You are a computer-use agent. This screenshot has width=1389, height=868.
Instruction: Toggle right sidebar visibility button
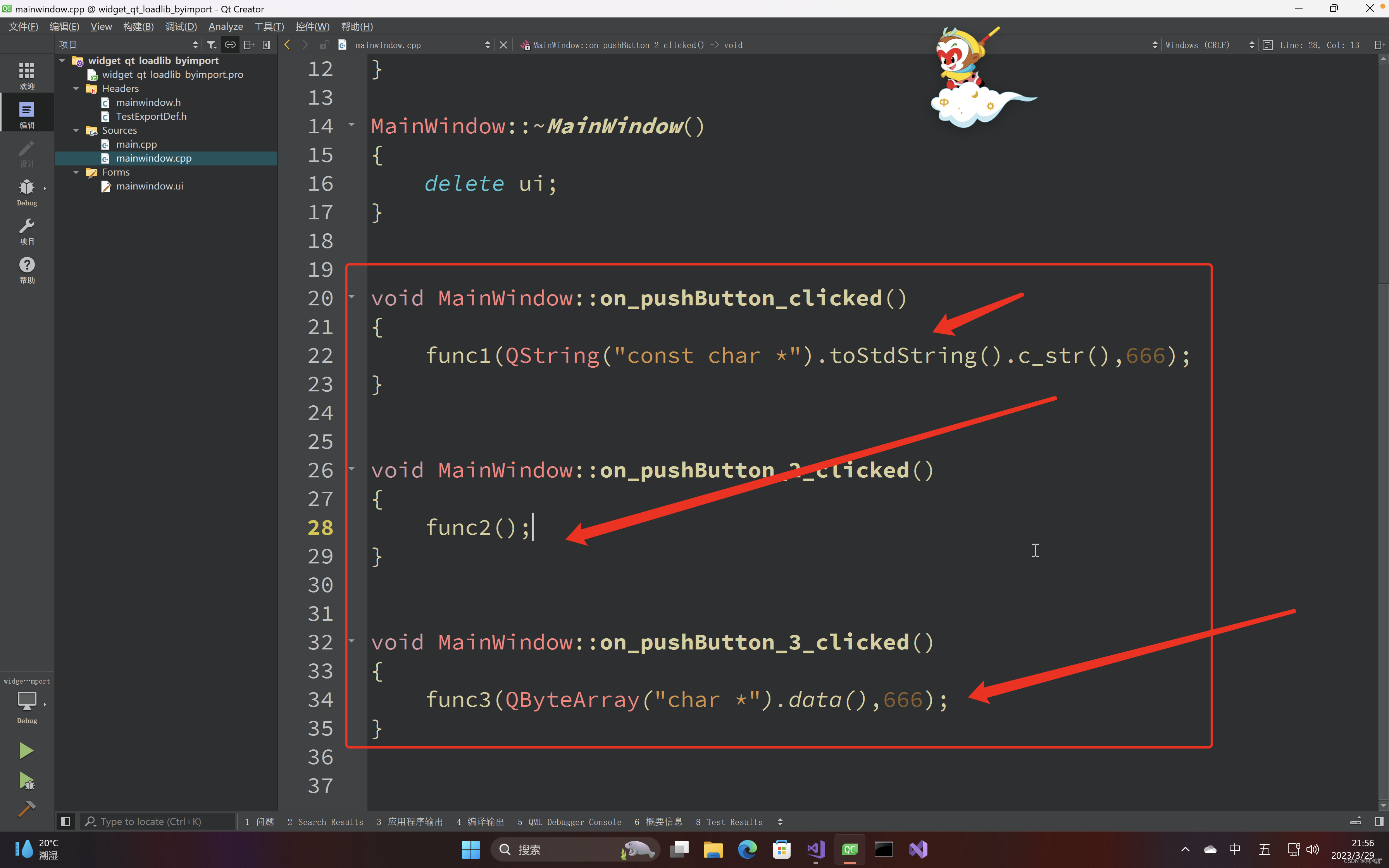click(1379, 821)
